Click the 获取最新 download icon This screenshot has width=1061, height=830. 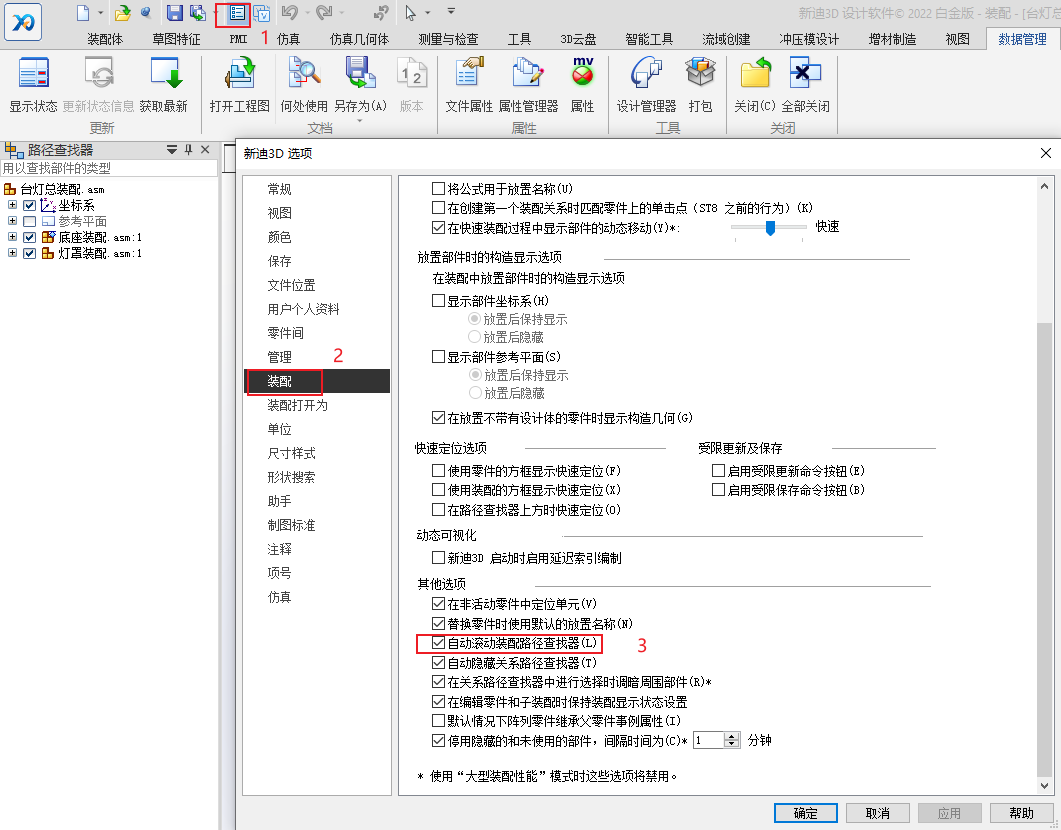166,73
